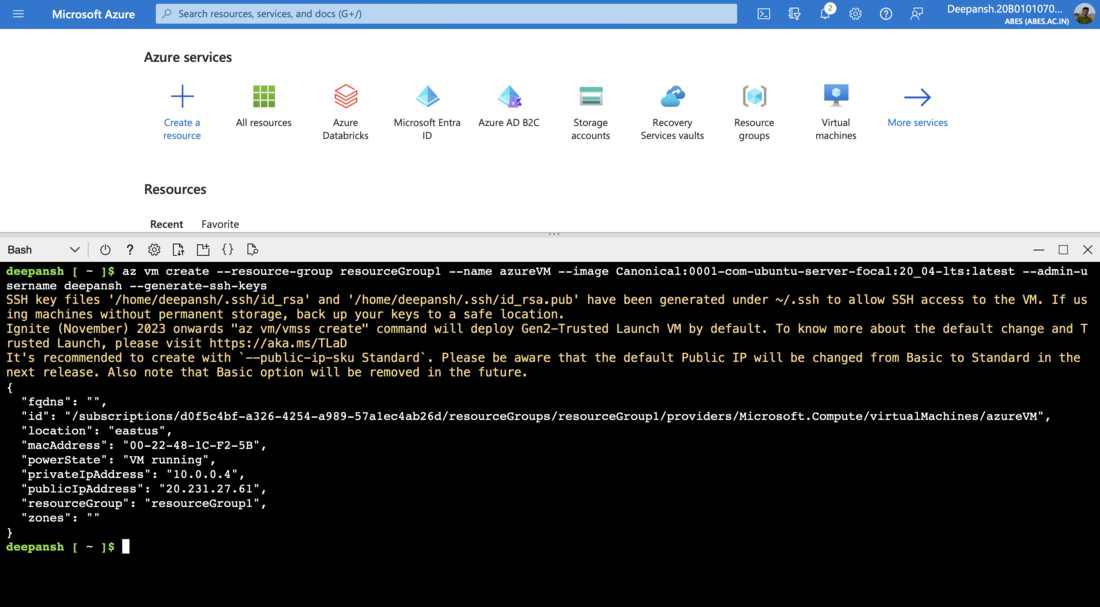Click the https://aka.ms/TLaD link in terminal
Image resolution: width=1100 pixels, height=607 pixels.
279,343
